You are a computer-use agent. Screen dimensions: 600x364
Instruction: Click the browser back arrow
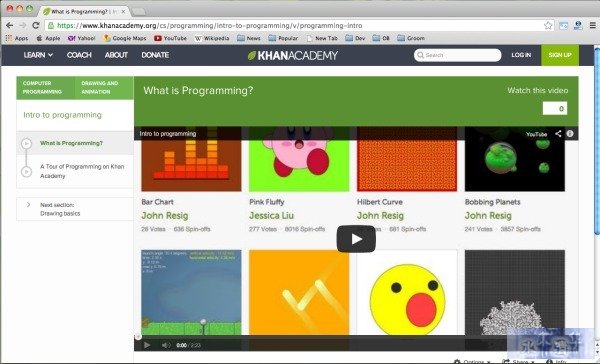point(10,25)
